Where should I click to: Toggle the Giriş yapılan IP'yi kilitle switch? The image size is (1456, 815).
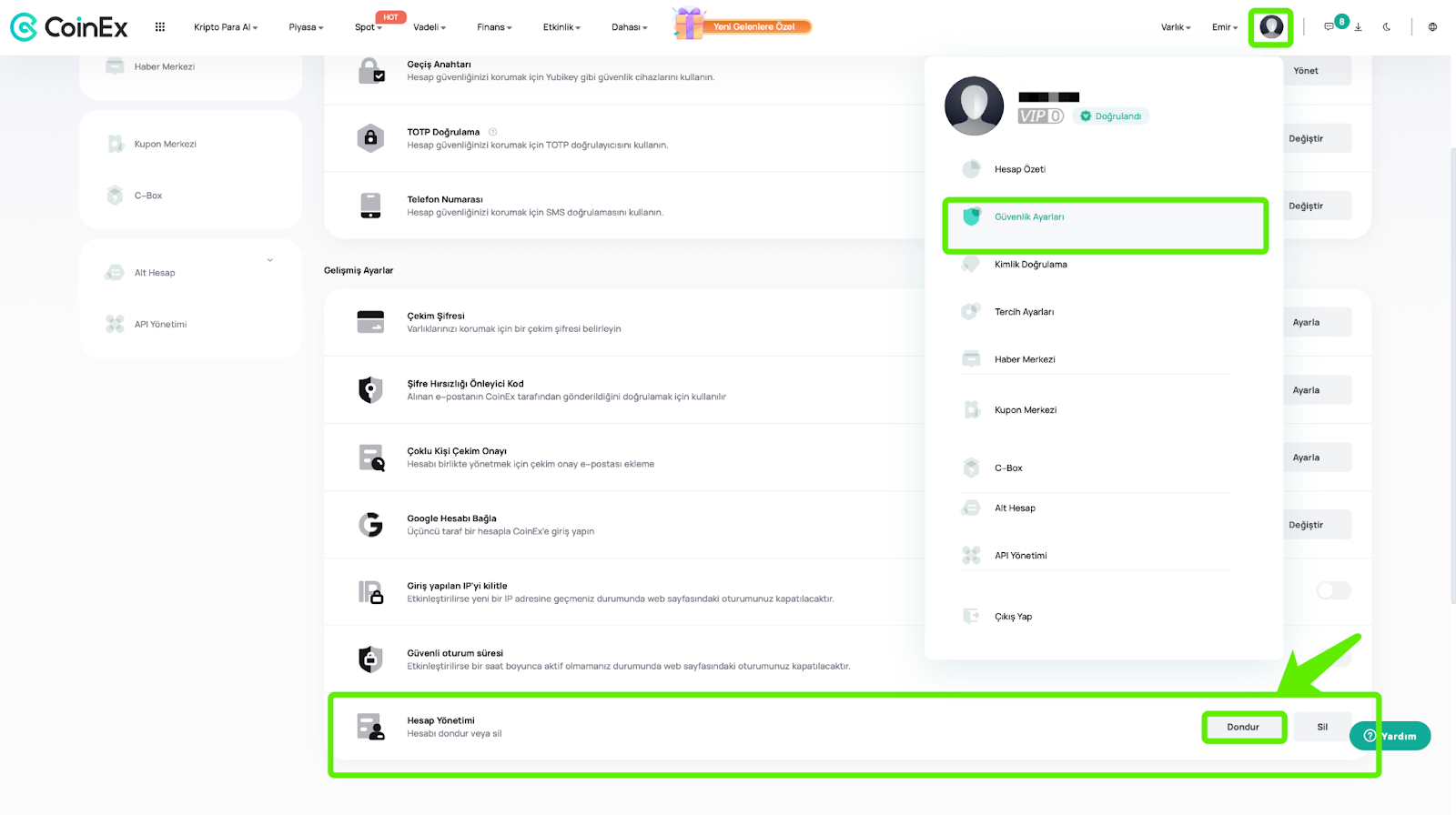click(1333, 591)
